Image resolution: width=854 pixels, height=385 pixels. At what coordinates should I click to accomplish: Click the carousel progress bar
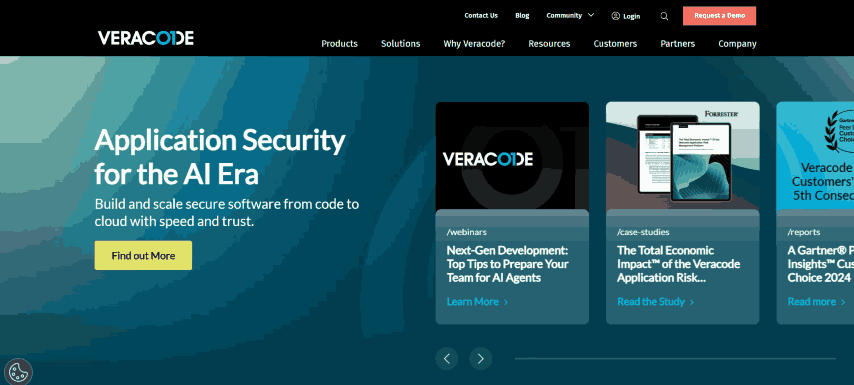tap(675, 358)
